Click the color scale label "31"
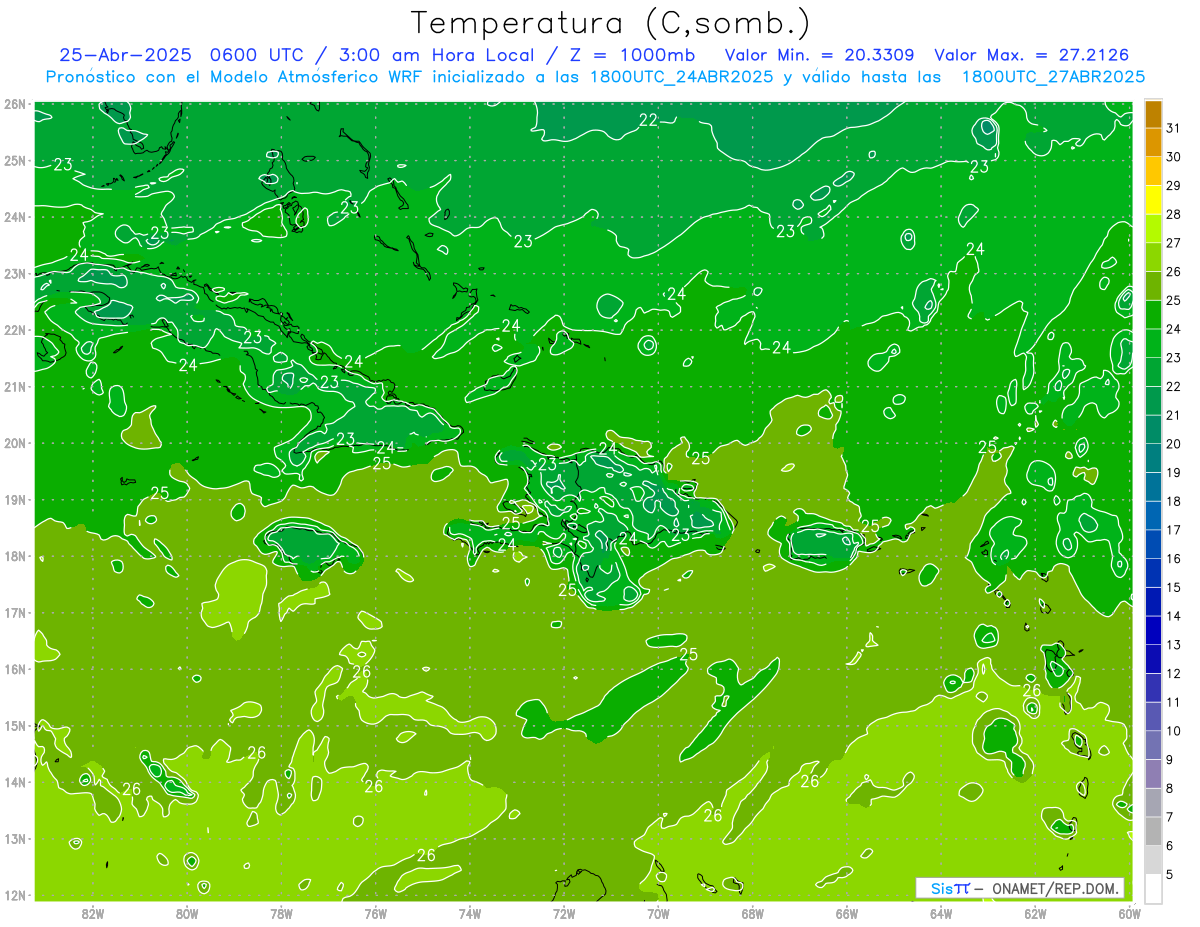The height and width of the screenshot is (927, 1200). tap(1174, 128)
